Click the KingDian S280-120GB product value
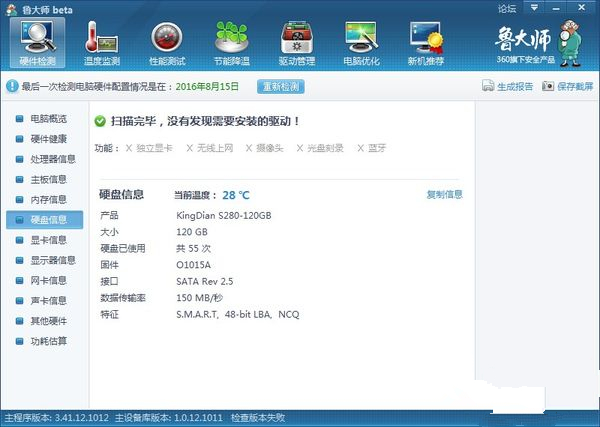Screen dimensions: 600x427 coord(224,216)
